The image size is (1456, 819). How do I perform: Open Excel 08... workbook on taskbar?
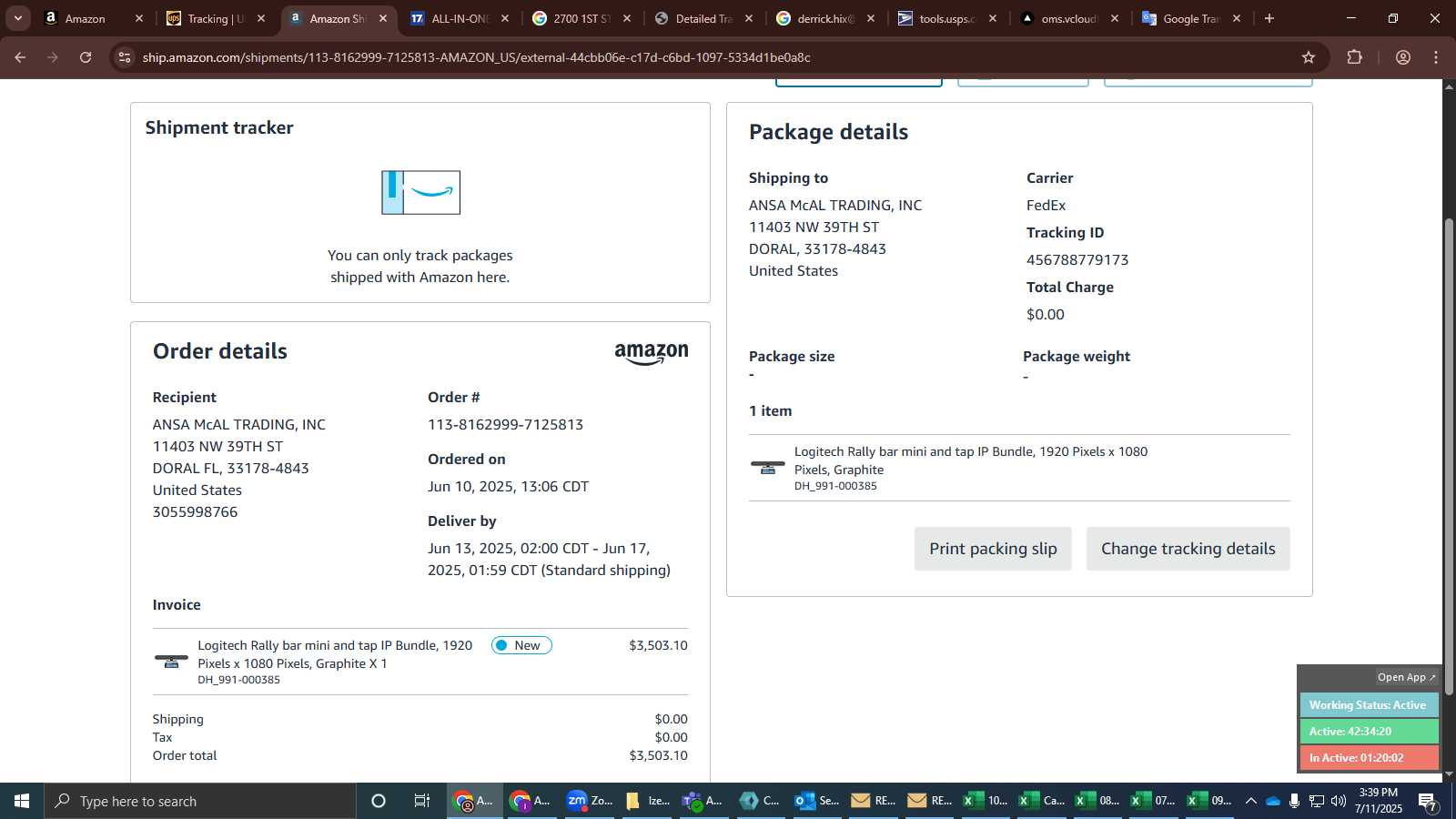click(1098, 801)
